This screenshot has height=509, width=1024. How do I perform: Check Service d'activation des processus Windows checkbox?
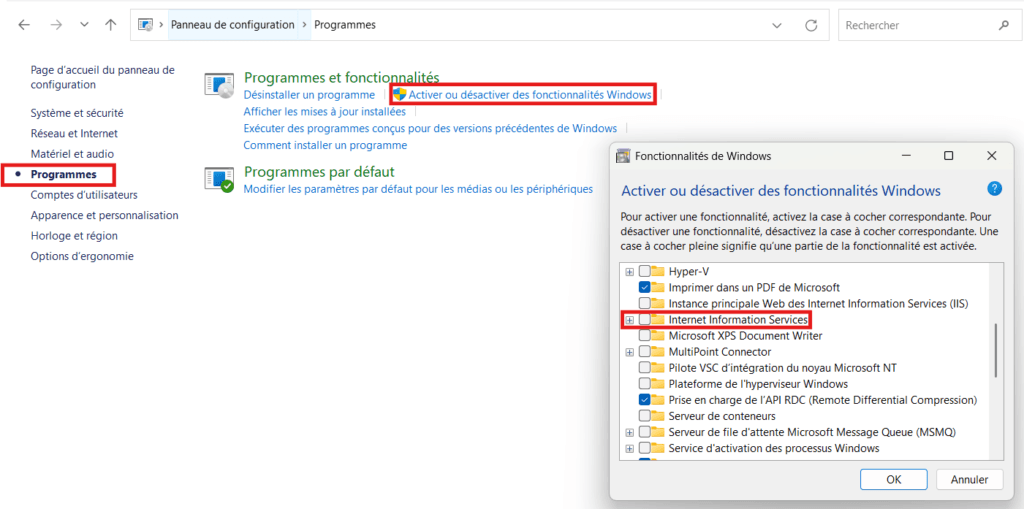coord(645,448)
